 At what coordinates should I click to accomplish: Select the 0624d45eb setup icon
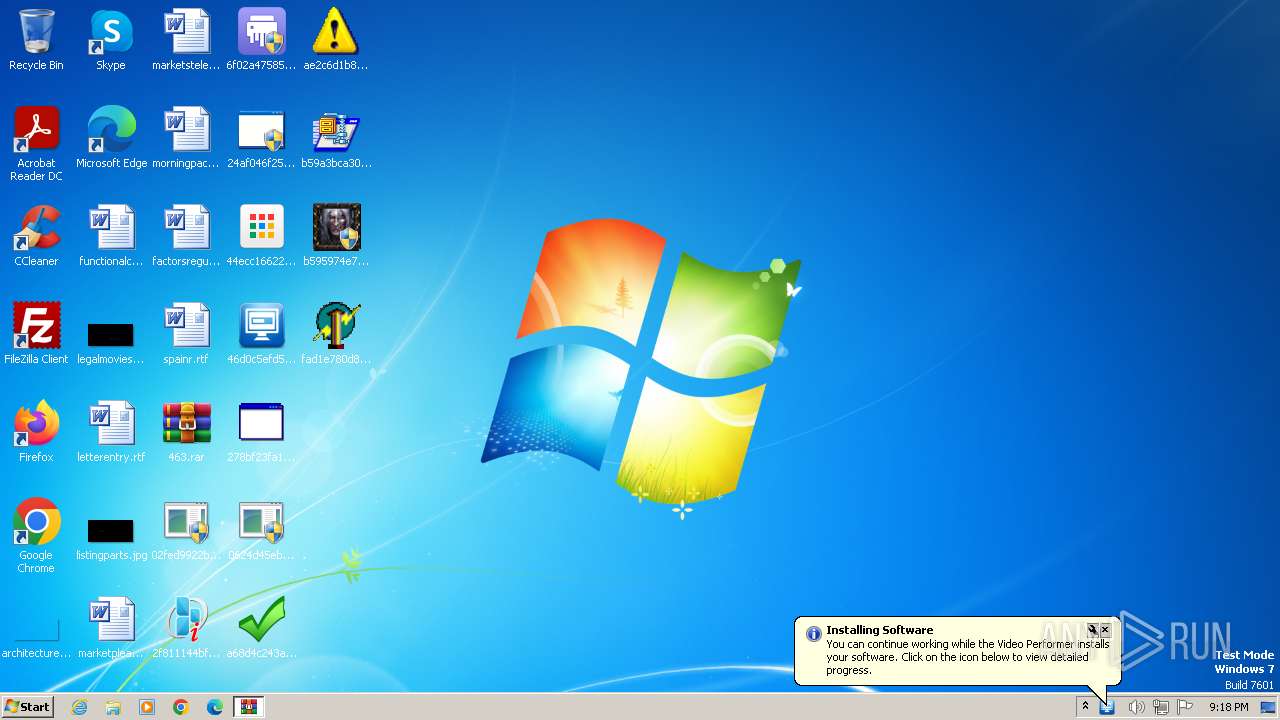[x=261, y=530]
